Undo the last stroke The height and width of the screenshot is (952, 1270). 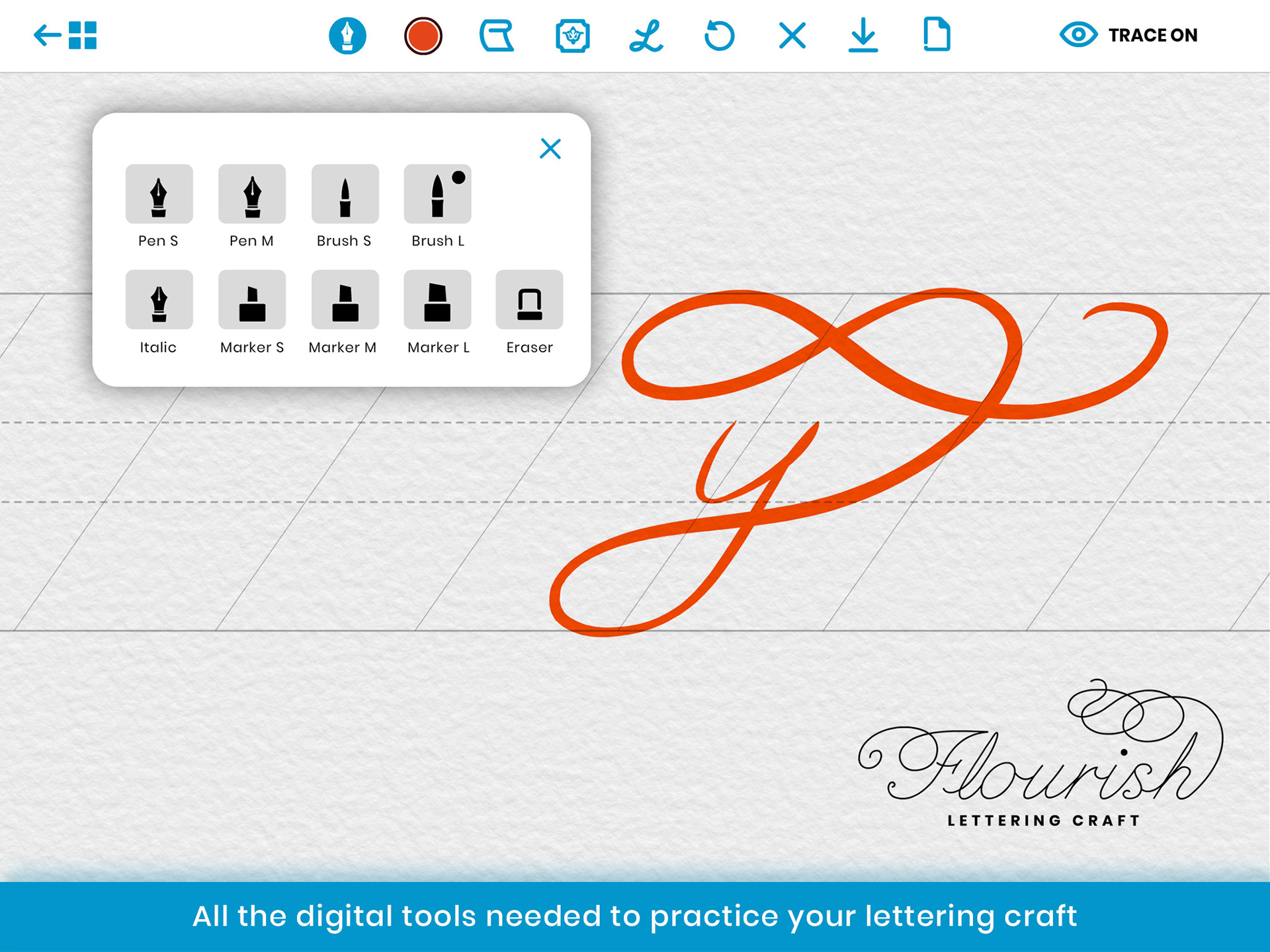[720, 36]
